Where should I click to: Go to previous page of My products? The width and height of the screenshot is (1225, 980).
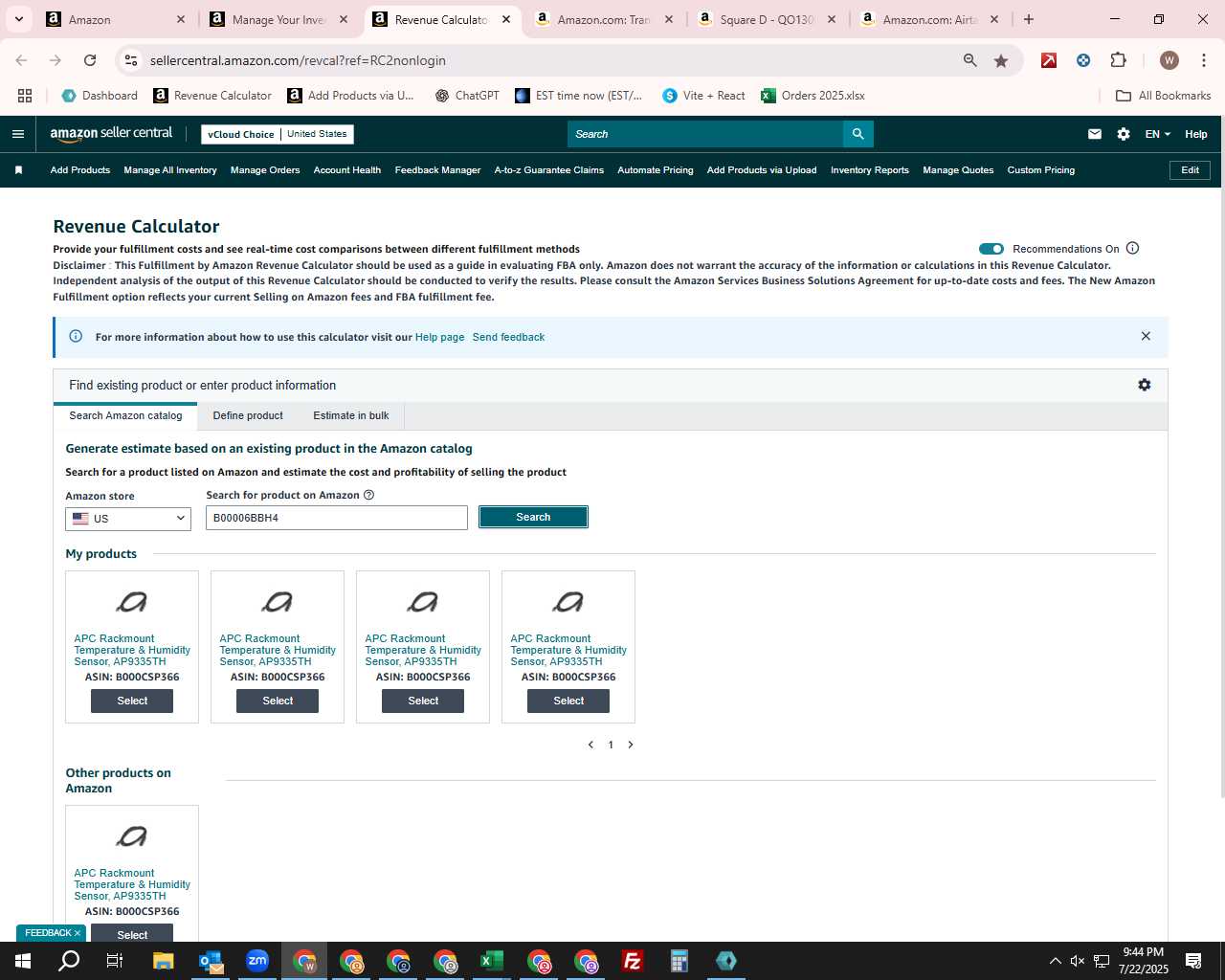[x=590, y=745]
